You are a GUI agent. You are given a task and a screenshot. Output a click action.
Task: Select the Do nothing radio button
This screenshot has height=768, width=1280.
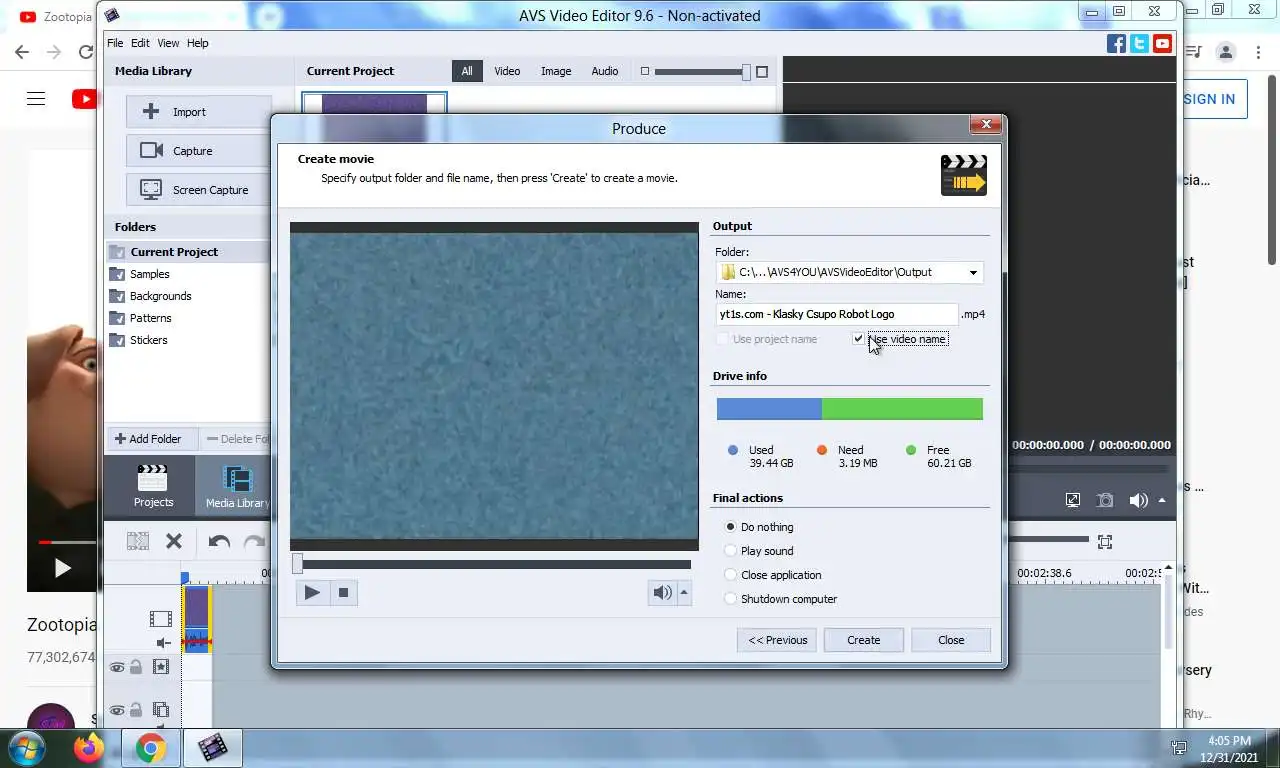(x=730, y=527)
